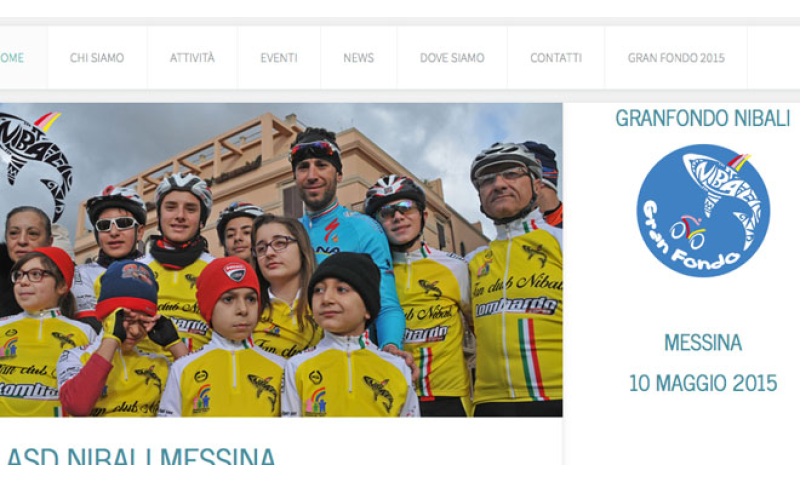Click the bicycle graphic inside the blue logo

pos(688,232)
